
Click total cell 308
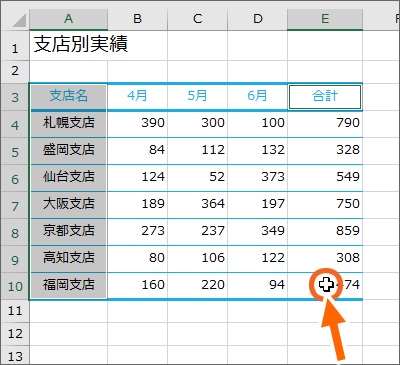coord(325,259)
